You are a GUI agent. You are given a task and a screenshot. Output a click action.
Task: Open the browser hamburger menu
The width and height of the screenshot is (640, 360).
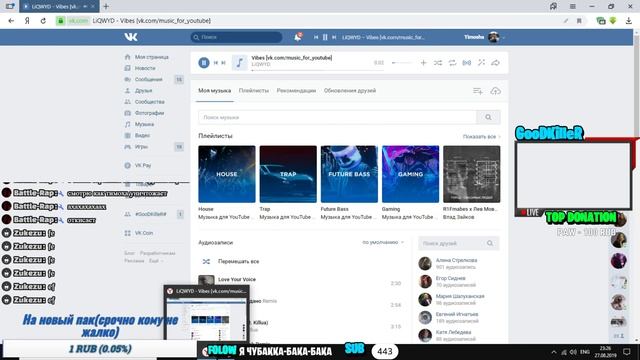(x=573, y=6)
